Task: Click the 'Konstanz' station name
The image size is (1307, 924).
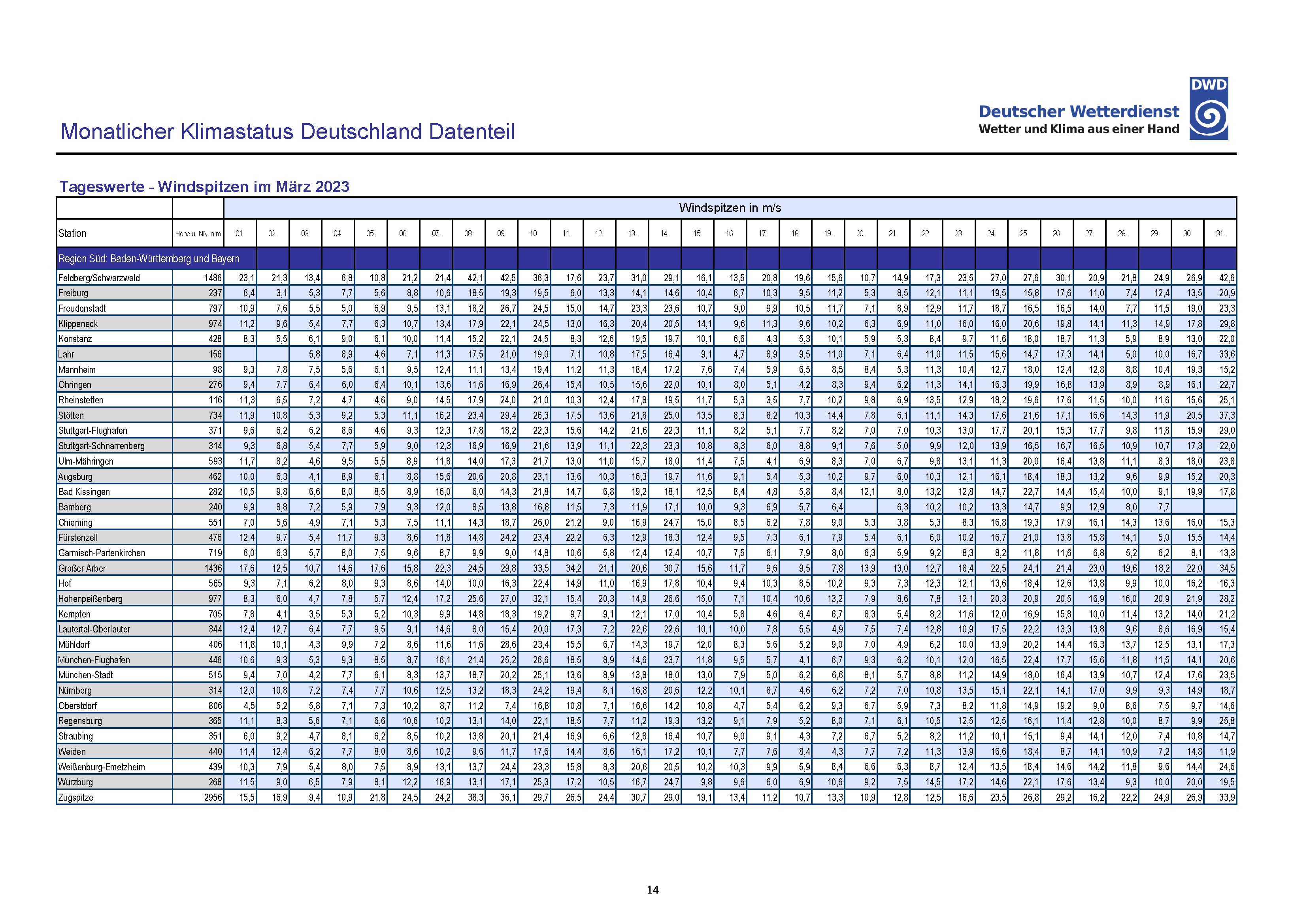Action: [75, 339]
